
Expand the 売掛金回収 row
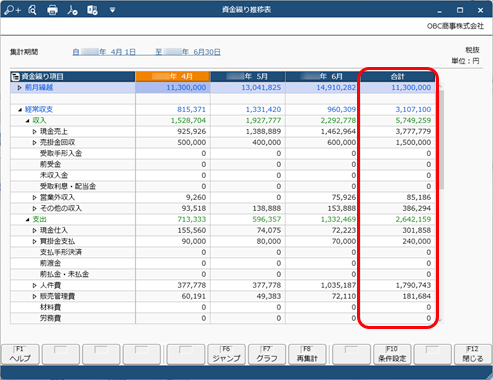click(x=34, y=143)
